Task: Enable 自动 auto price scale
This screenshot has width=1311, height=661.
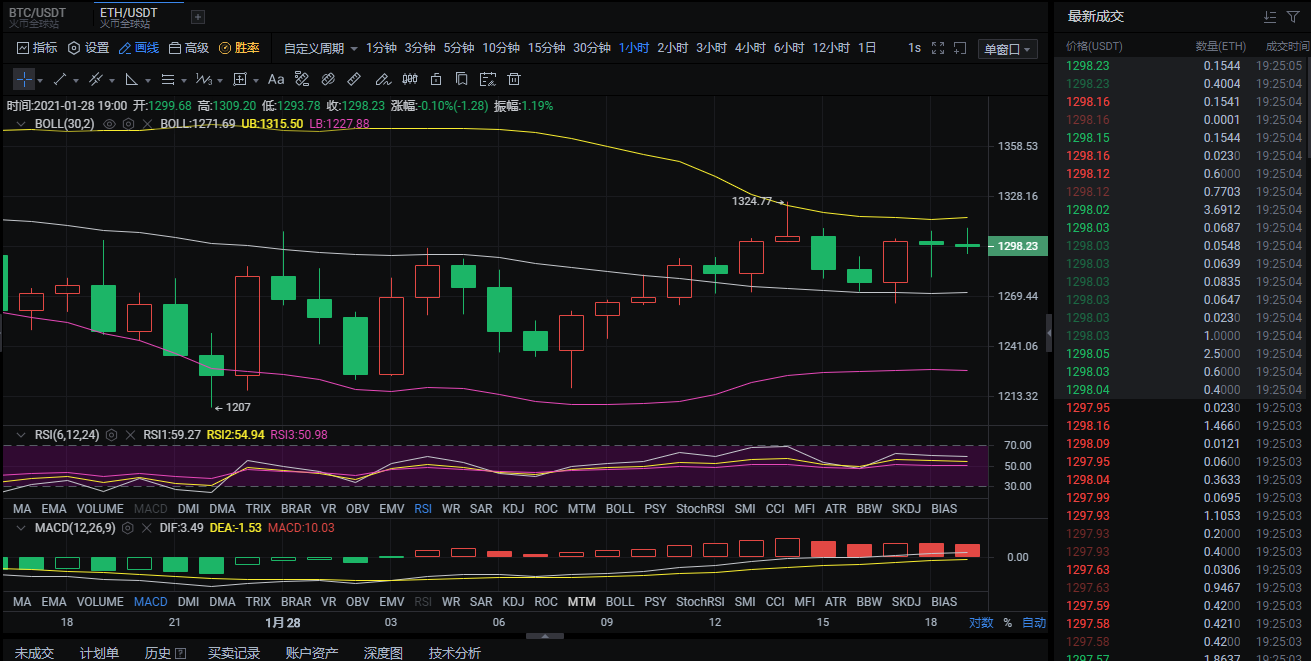Action: tap(1034, 621)
